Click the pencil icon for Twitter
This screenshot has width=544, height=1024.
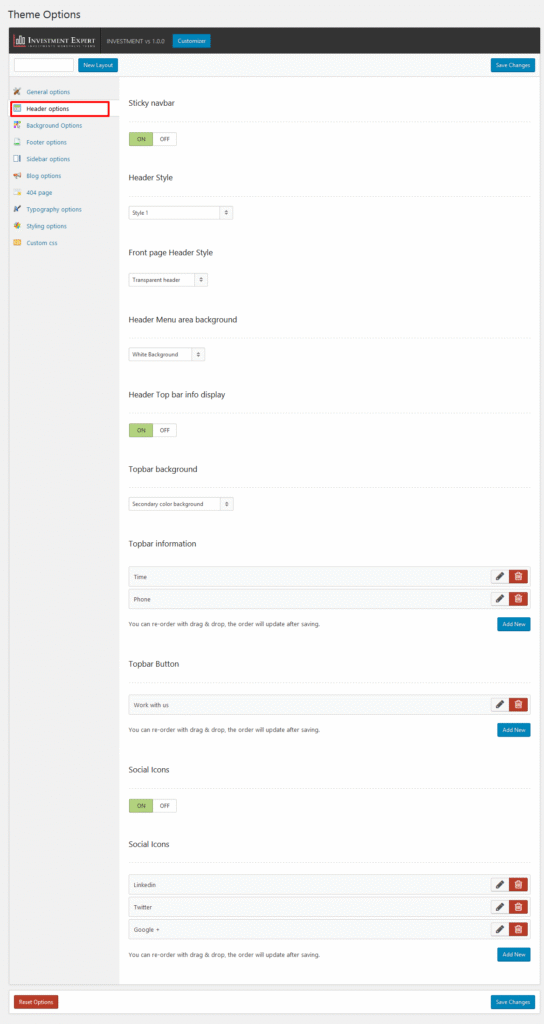(500, 906)
